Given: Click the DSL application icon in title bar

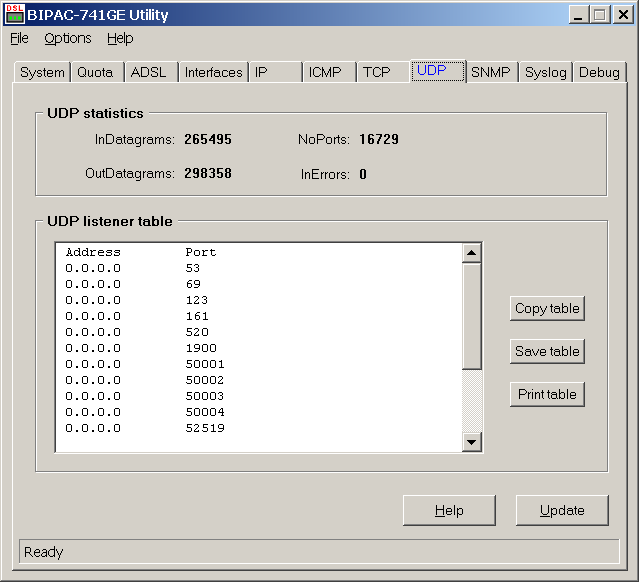Looking at the screenshot, I should pyautogui.click(x=14, y=14).
